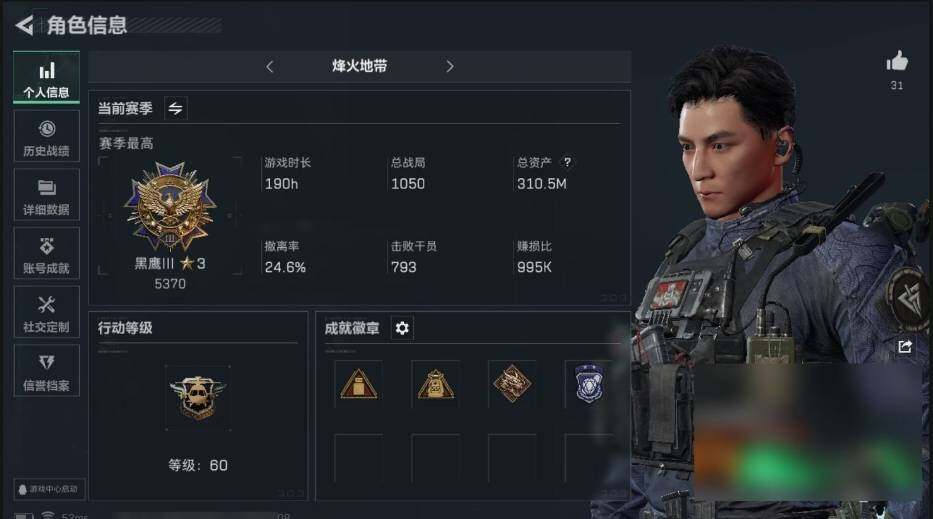Click the 总资产 question mark help icon
Image resolution: width=933 pixels, height=519 pixels.
[x=567, y=162]
